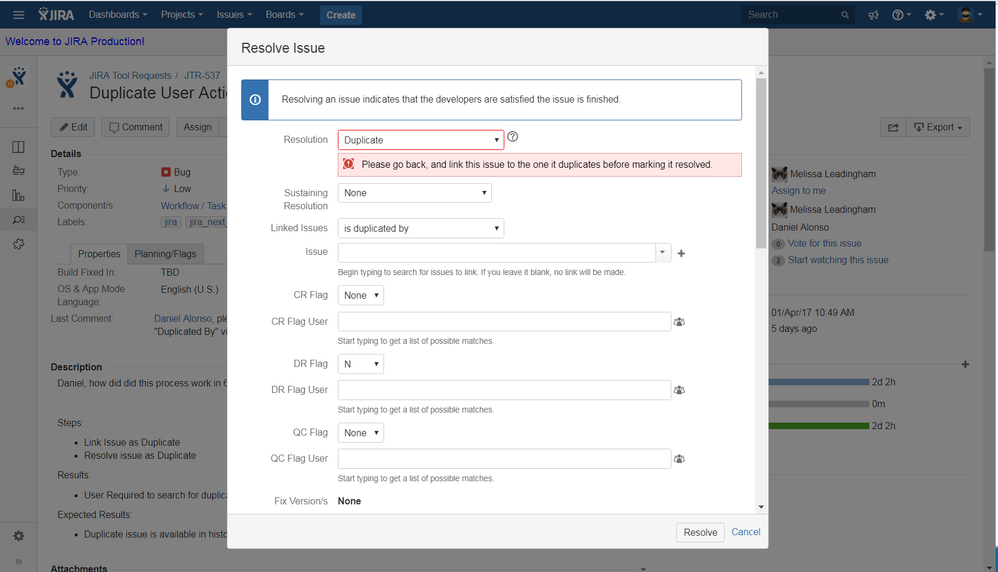Open the Projects menu

click(182, 15)
